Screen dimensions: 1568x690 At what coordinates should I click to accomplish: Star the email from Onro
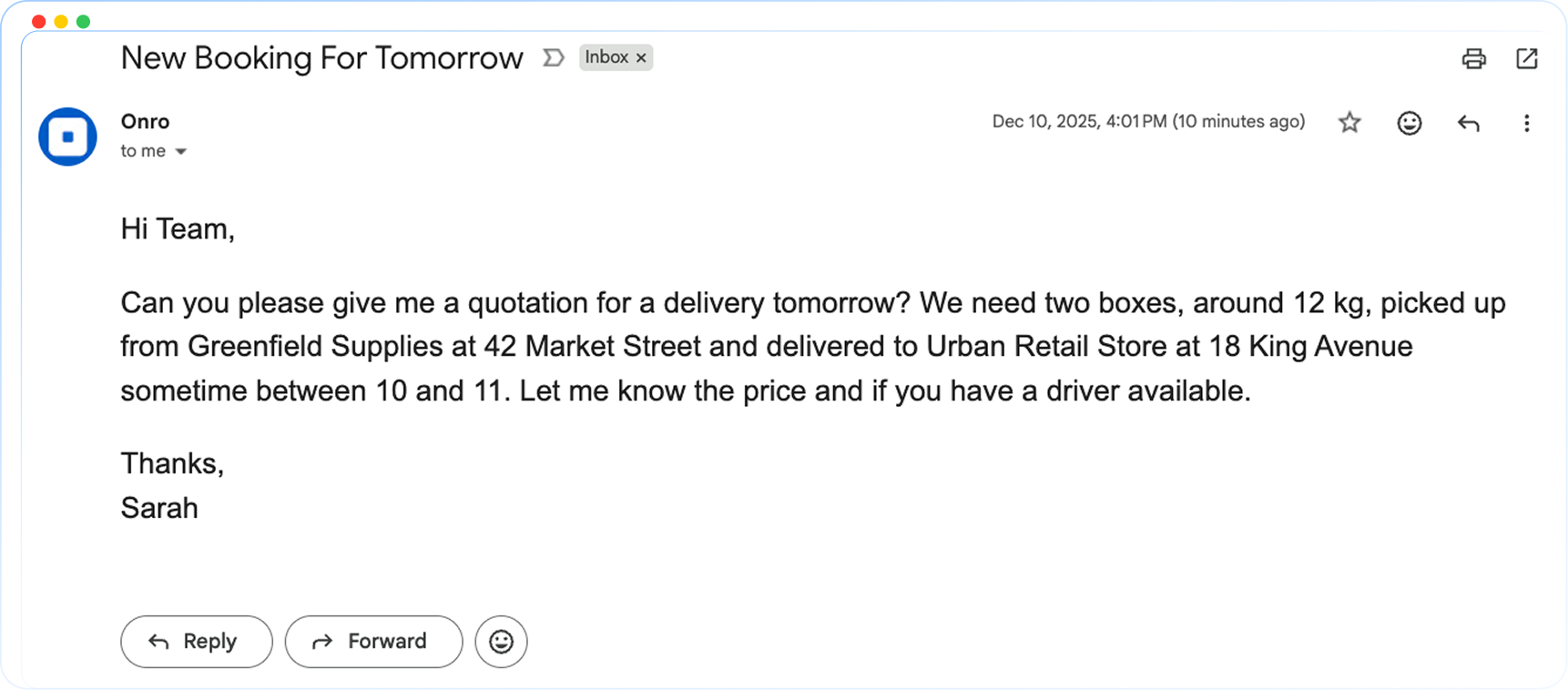pyautogui.click(x=1349, y=123)
